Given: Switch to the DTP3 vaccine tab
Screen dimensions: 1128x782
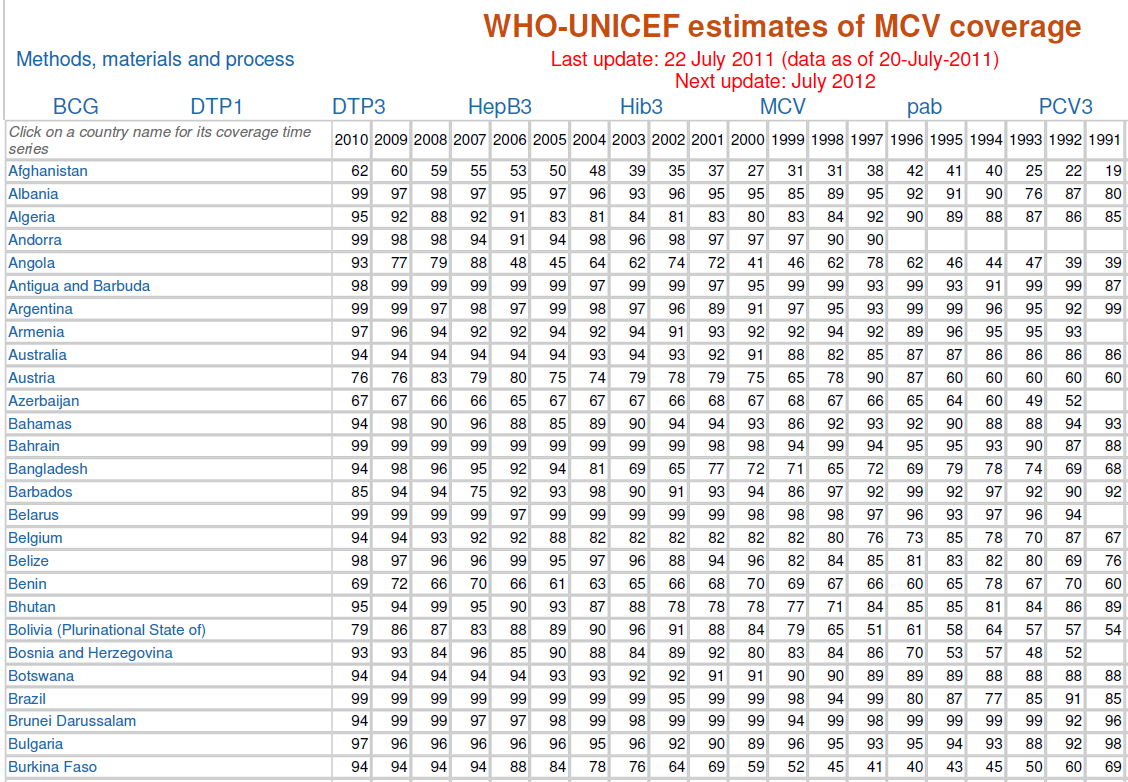Looking at the screenshot, I should point(358,106).
